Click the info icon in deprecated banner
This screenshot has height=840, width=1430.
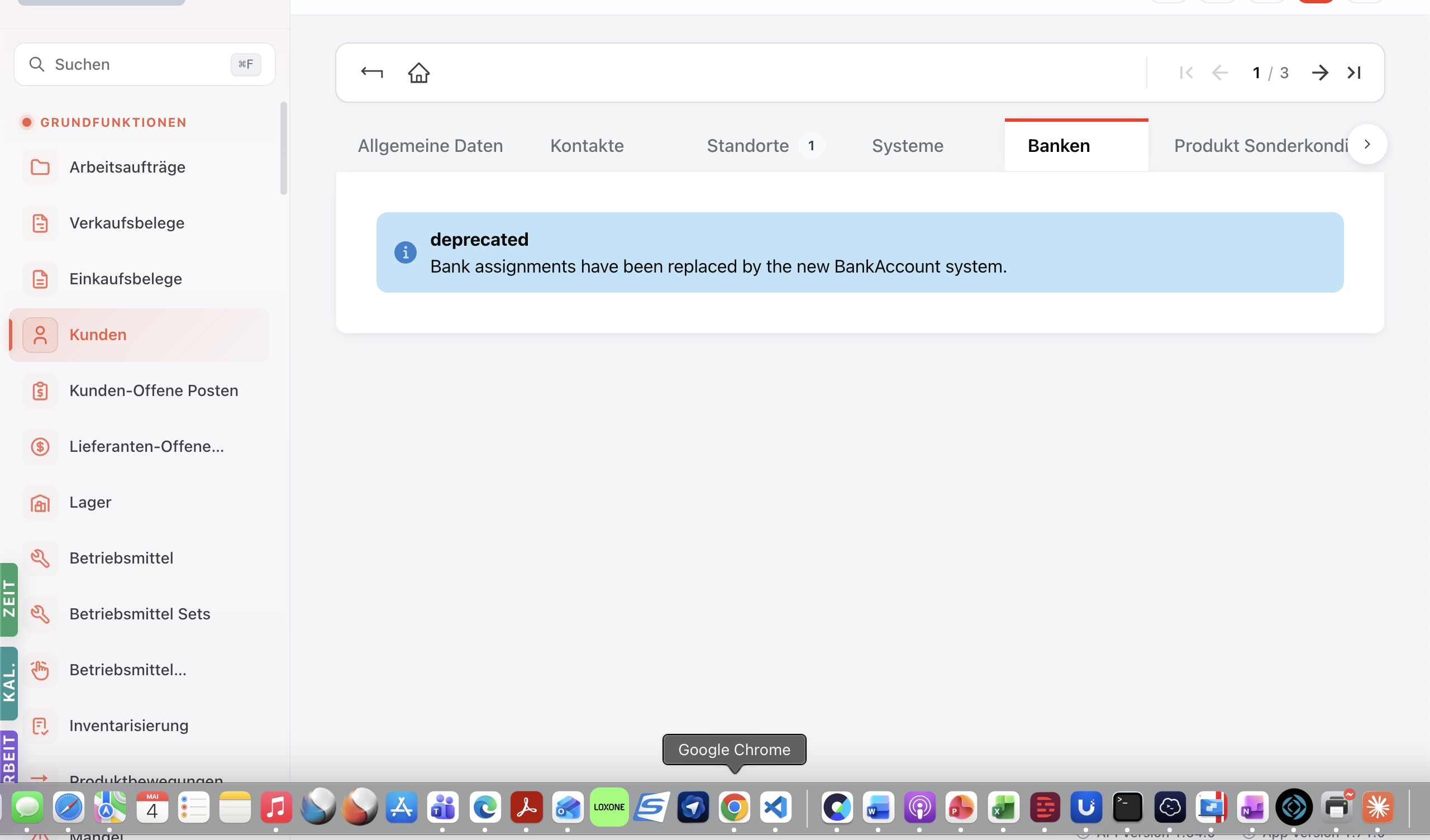coord(405,252)
